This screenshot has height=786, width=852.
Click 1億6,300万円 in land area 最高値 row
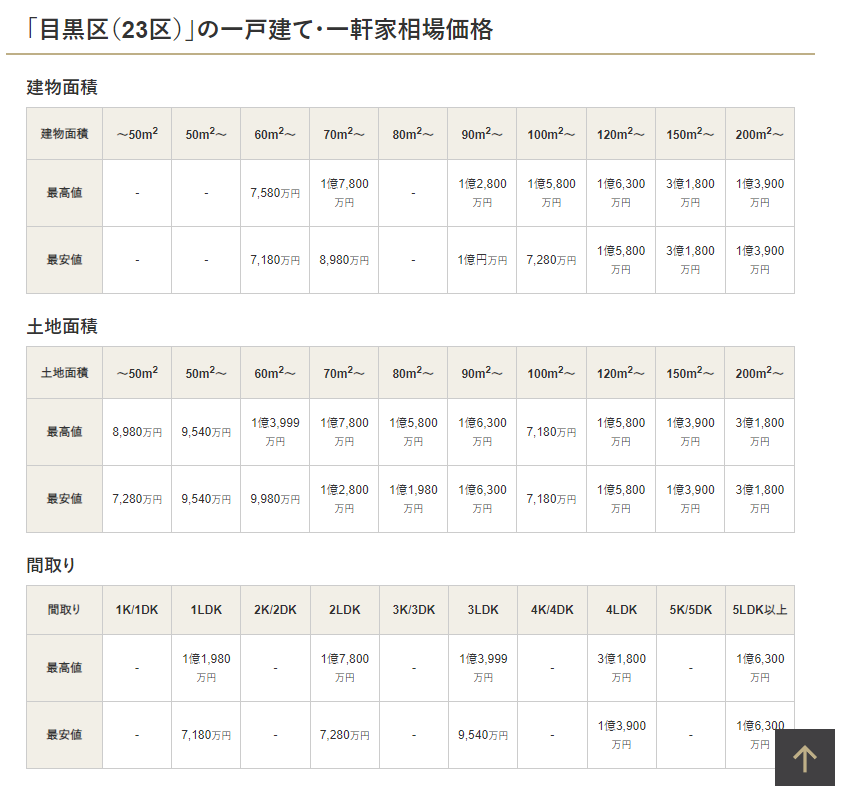[x=482, y=432]
